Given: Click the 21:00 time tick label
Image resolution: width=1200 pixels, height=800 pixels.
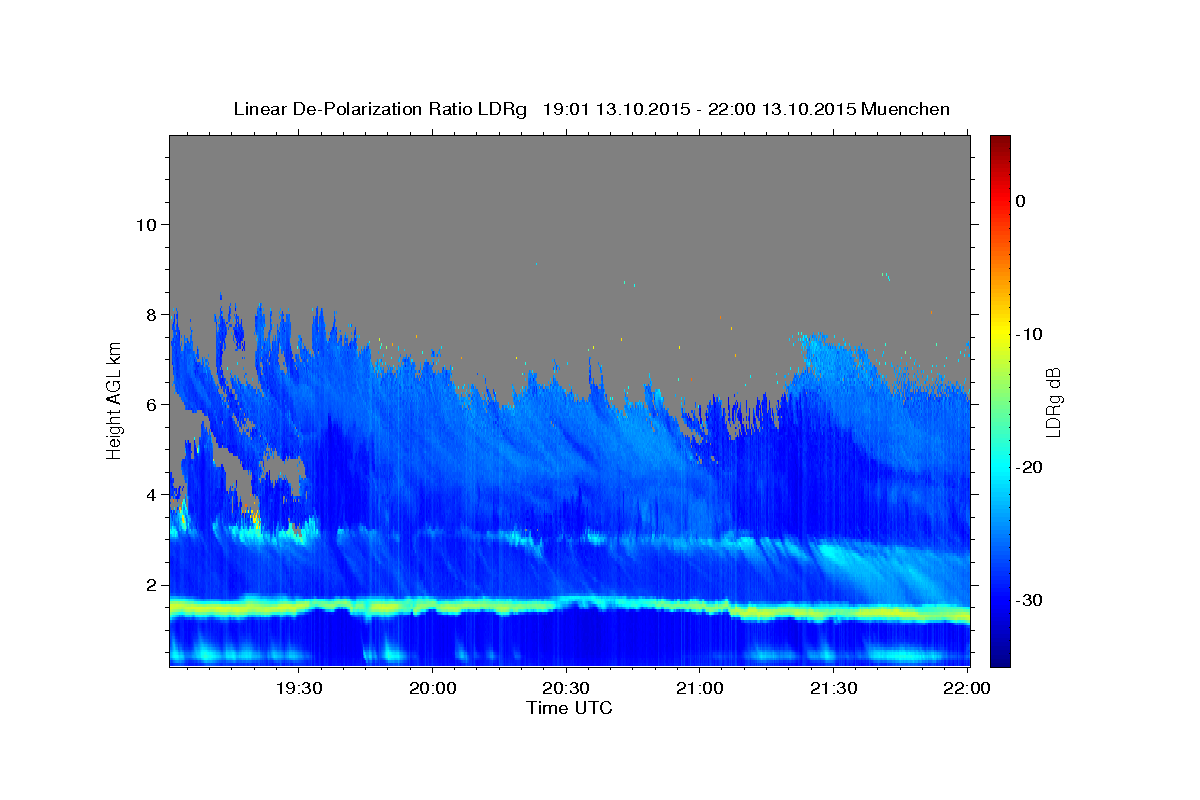Looking at the screenshot, I should pos(699,688).
